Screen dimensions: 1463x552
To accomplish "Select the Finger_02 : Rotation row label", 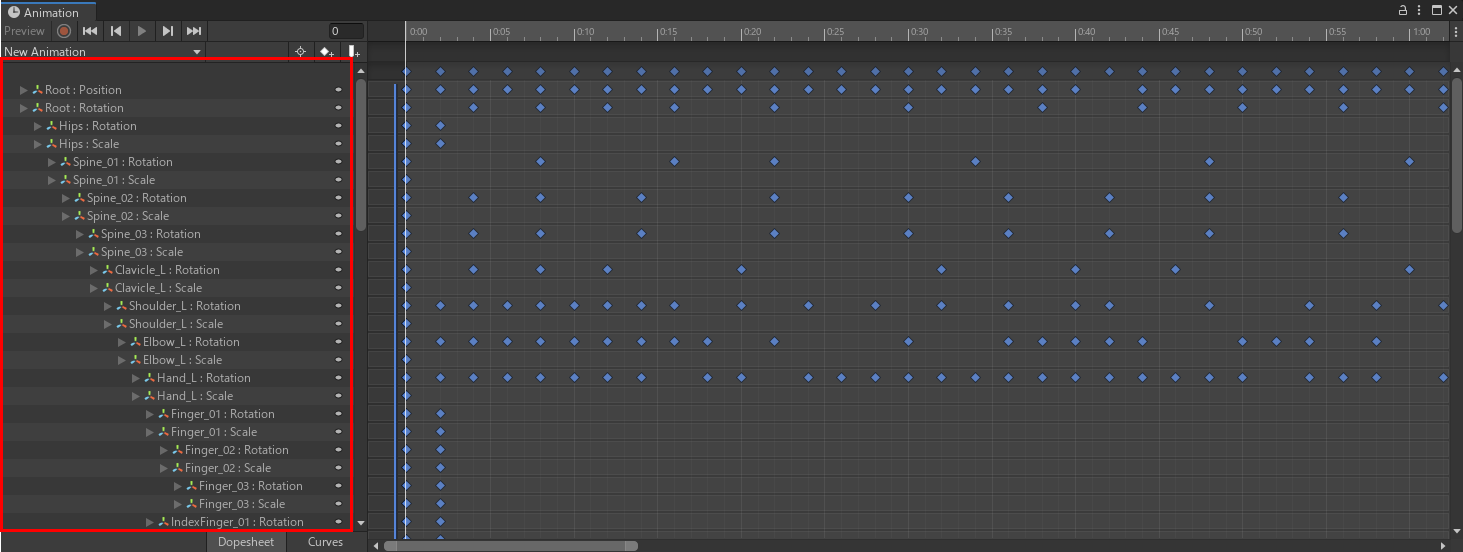I will pos(237,450).
